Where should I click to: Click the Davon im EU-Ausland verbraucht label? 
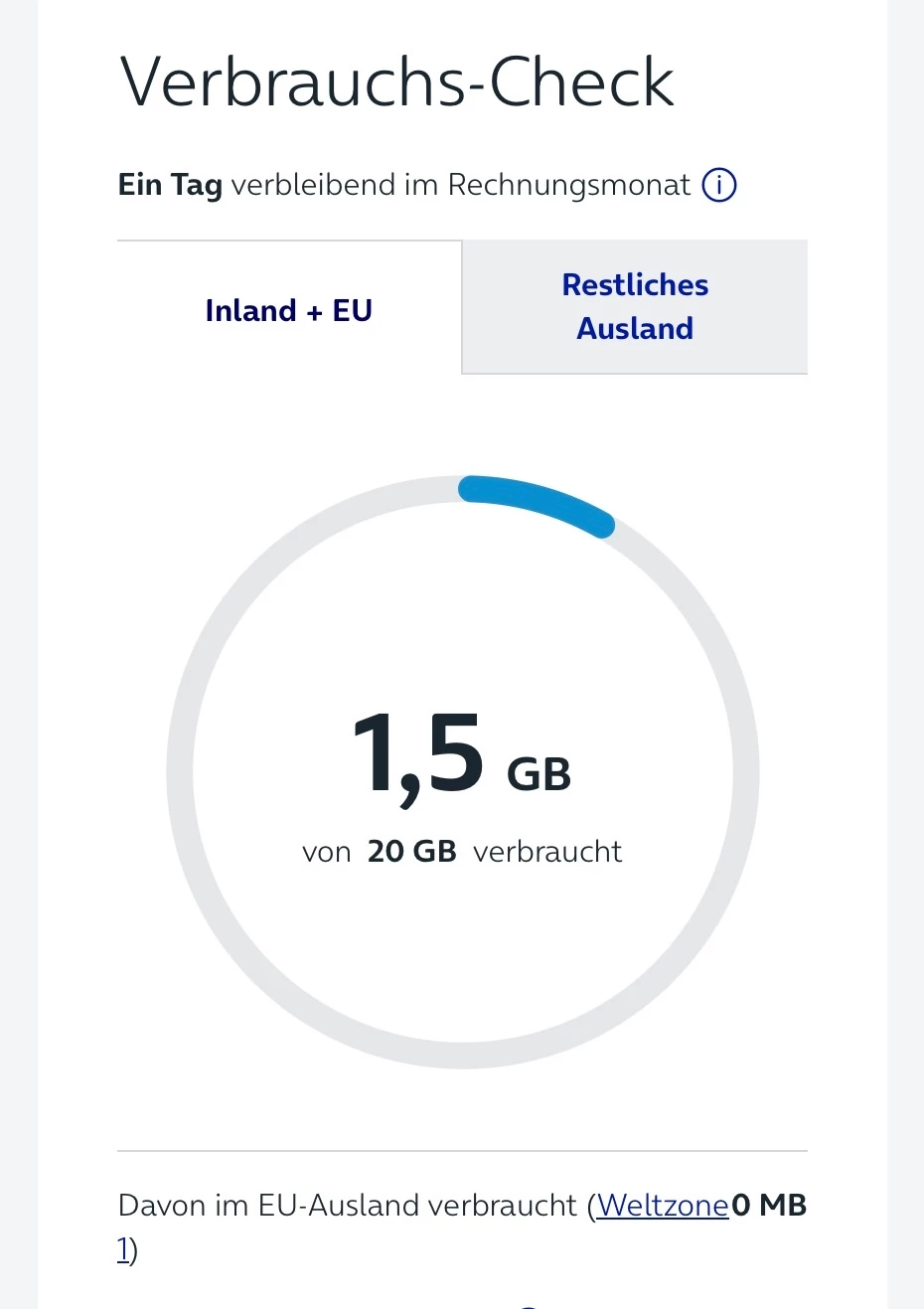pos(347,1206)
